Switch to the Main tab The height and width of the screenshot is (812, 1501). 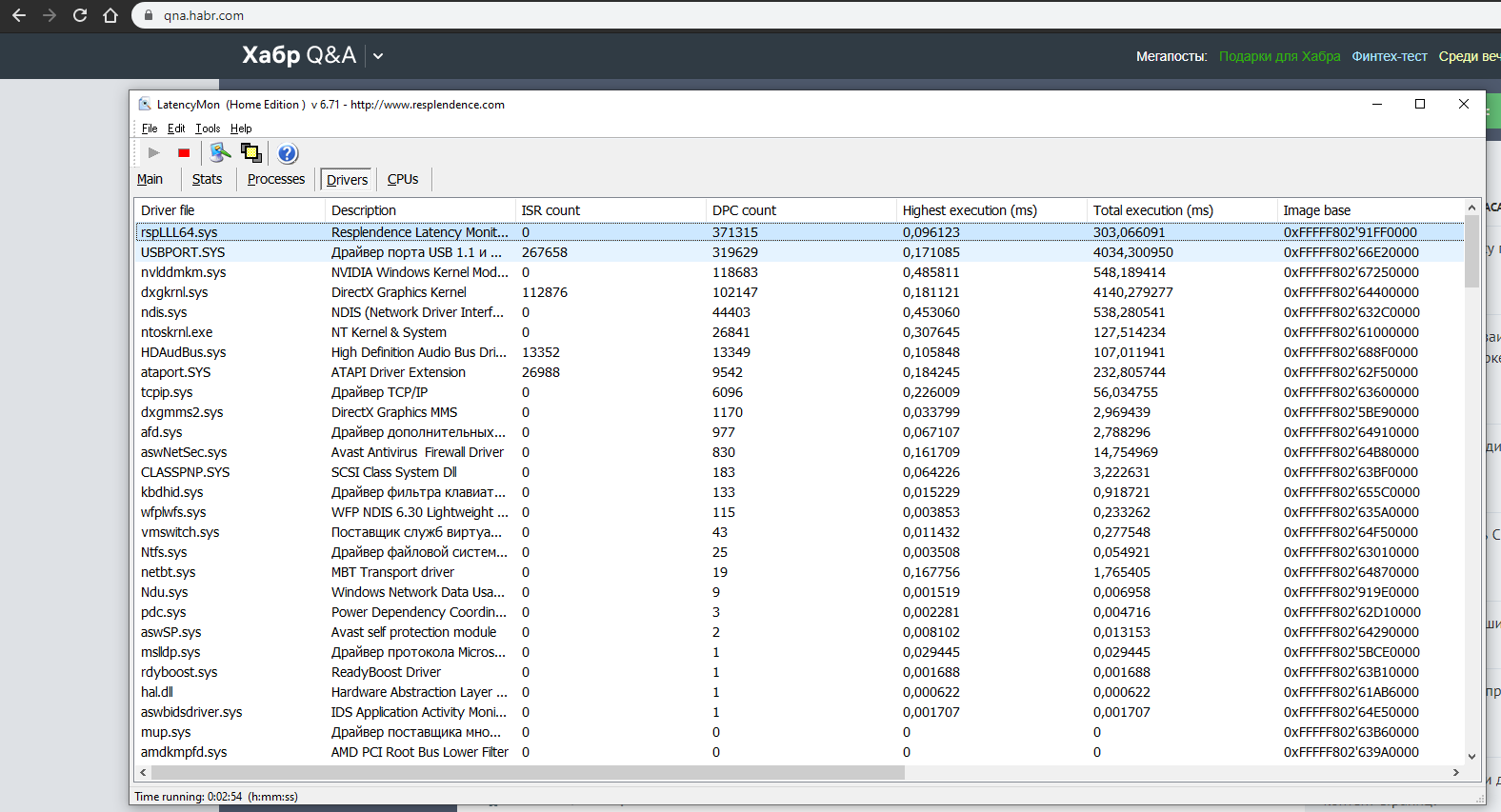pos(150,179)
